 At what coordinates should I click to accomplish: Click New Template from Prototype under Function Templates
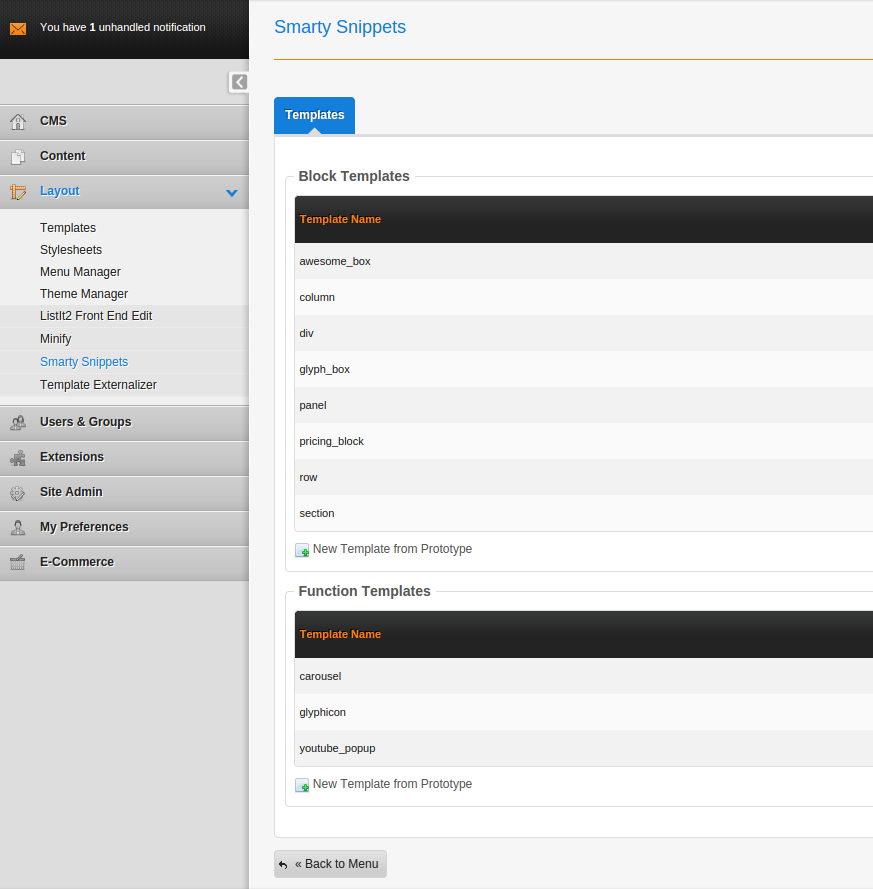392,784
